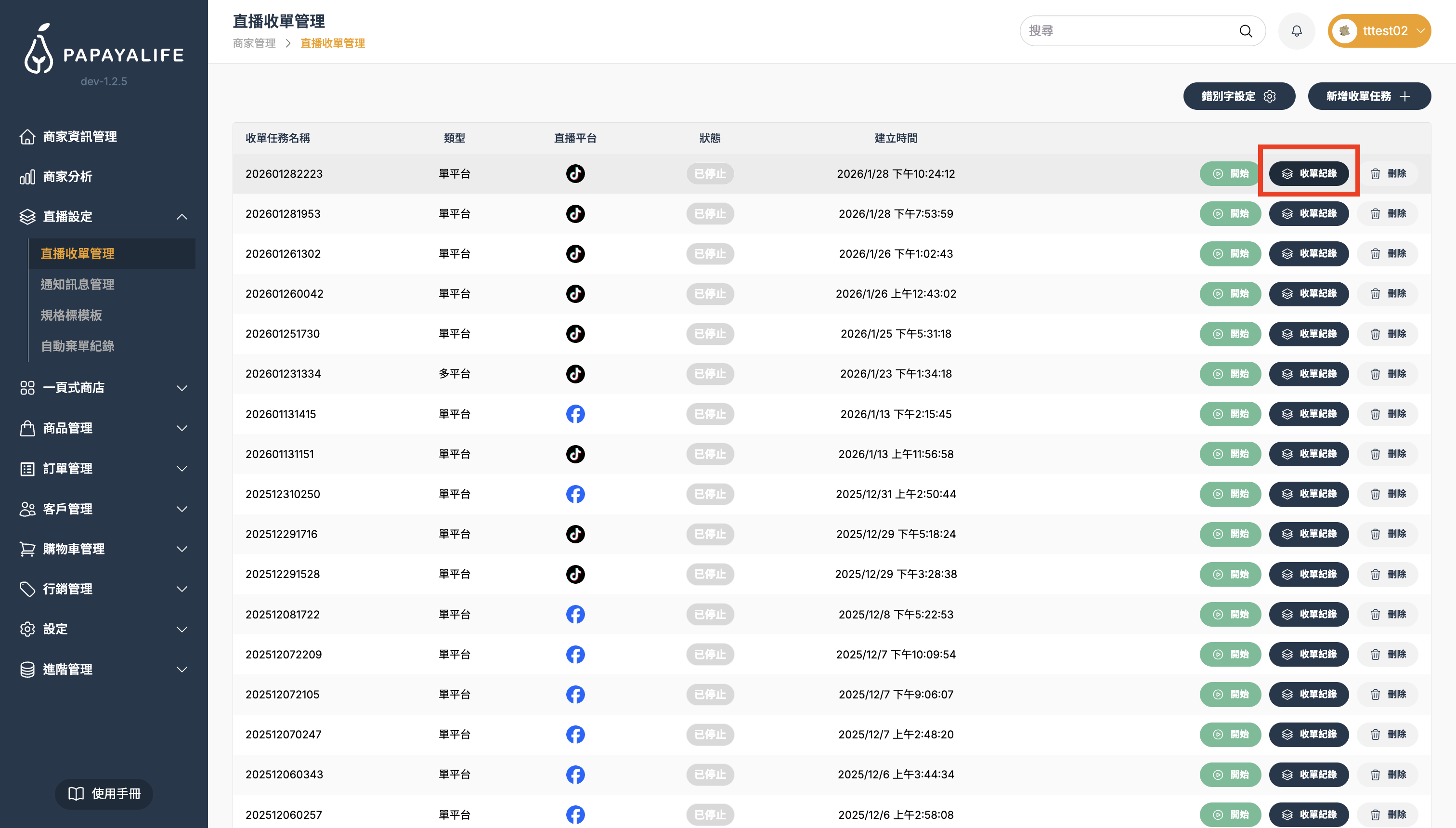Screen dimensions: 1456x828
Task: Open 商家分析 chart icon menu
Action: coord(27,177)
